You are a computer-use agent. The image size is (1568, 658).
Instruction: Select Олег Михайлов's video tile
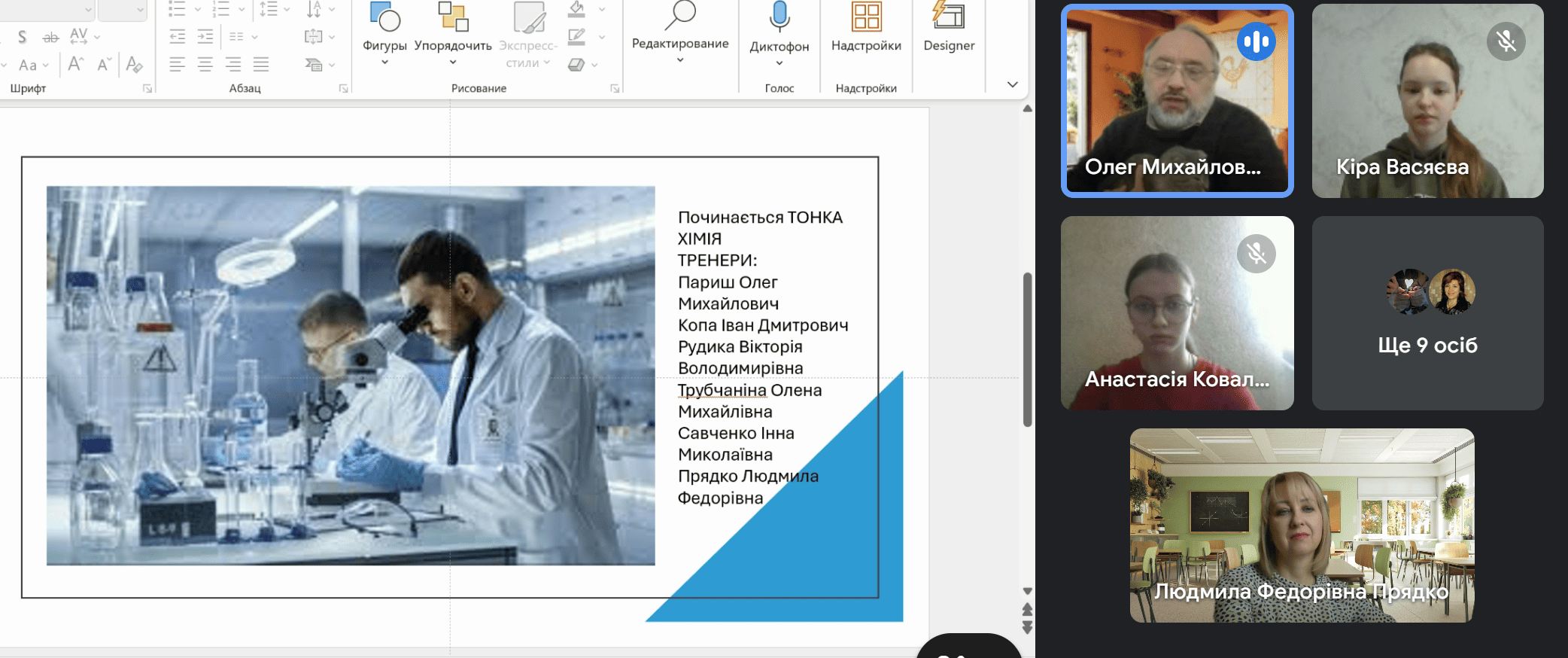1178,101
